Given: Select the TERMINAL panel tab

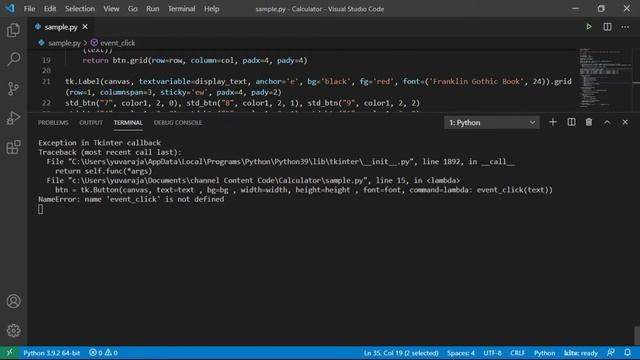Looking at the screenshot, I should 128,122.
